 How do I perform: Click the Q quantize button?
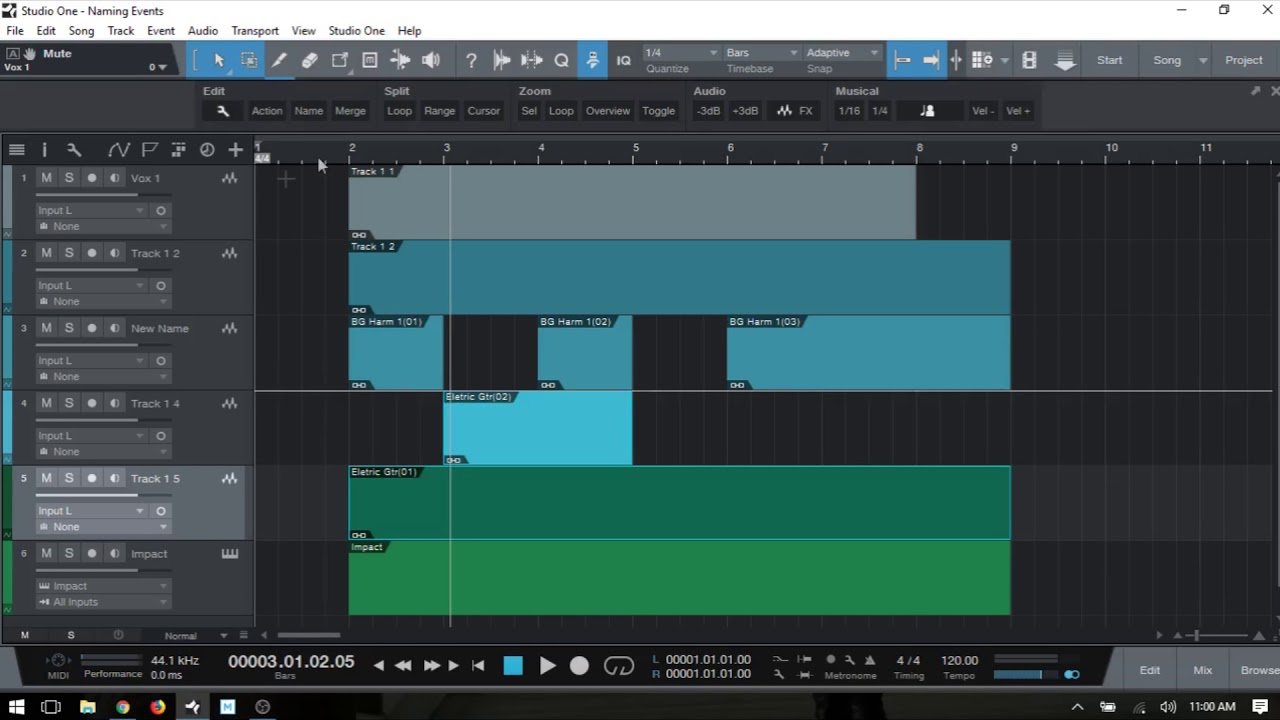pos(561,60)
